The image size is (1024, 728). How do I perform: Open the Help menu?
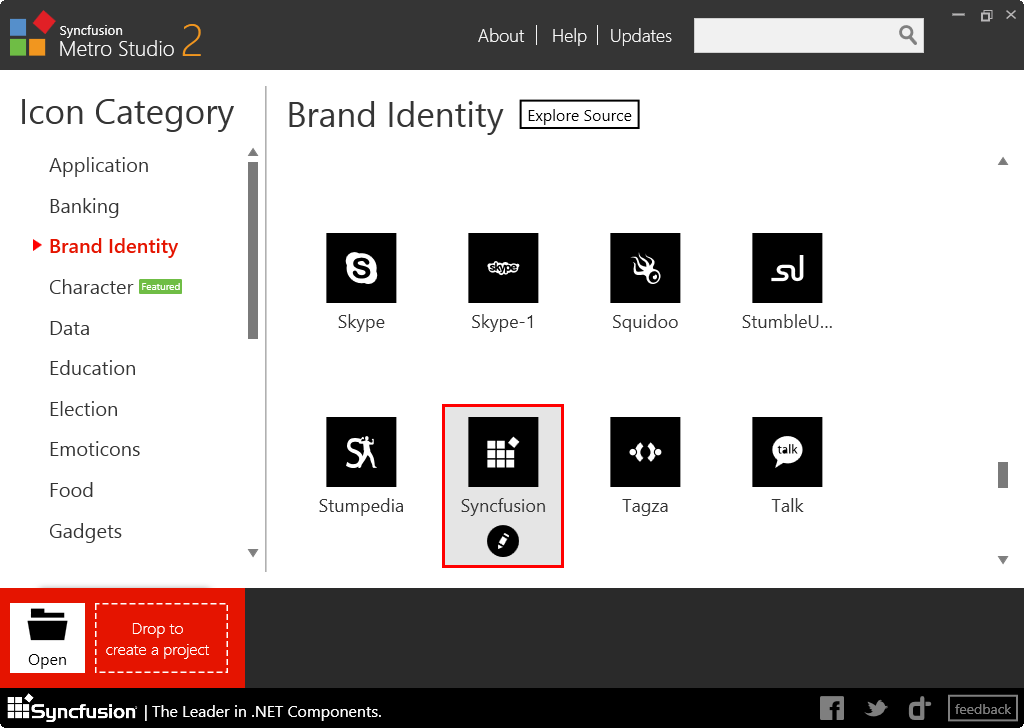click(x=569, y=36)
